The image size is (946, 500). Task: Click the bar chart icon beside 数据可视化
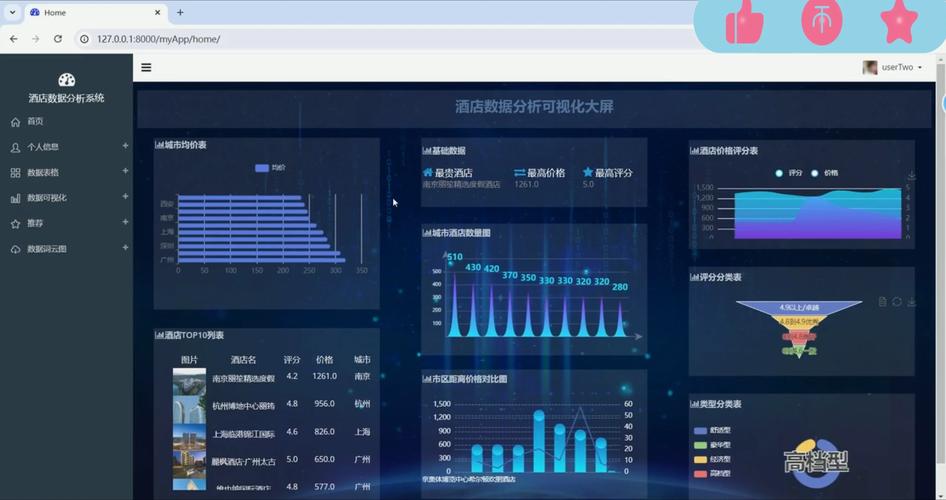(x=15, y=198)
